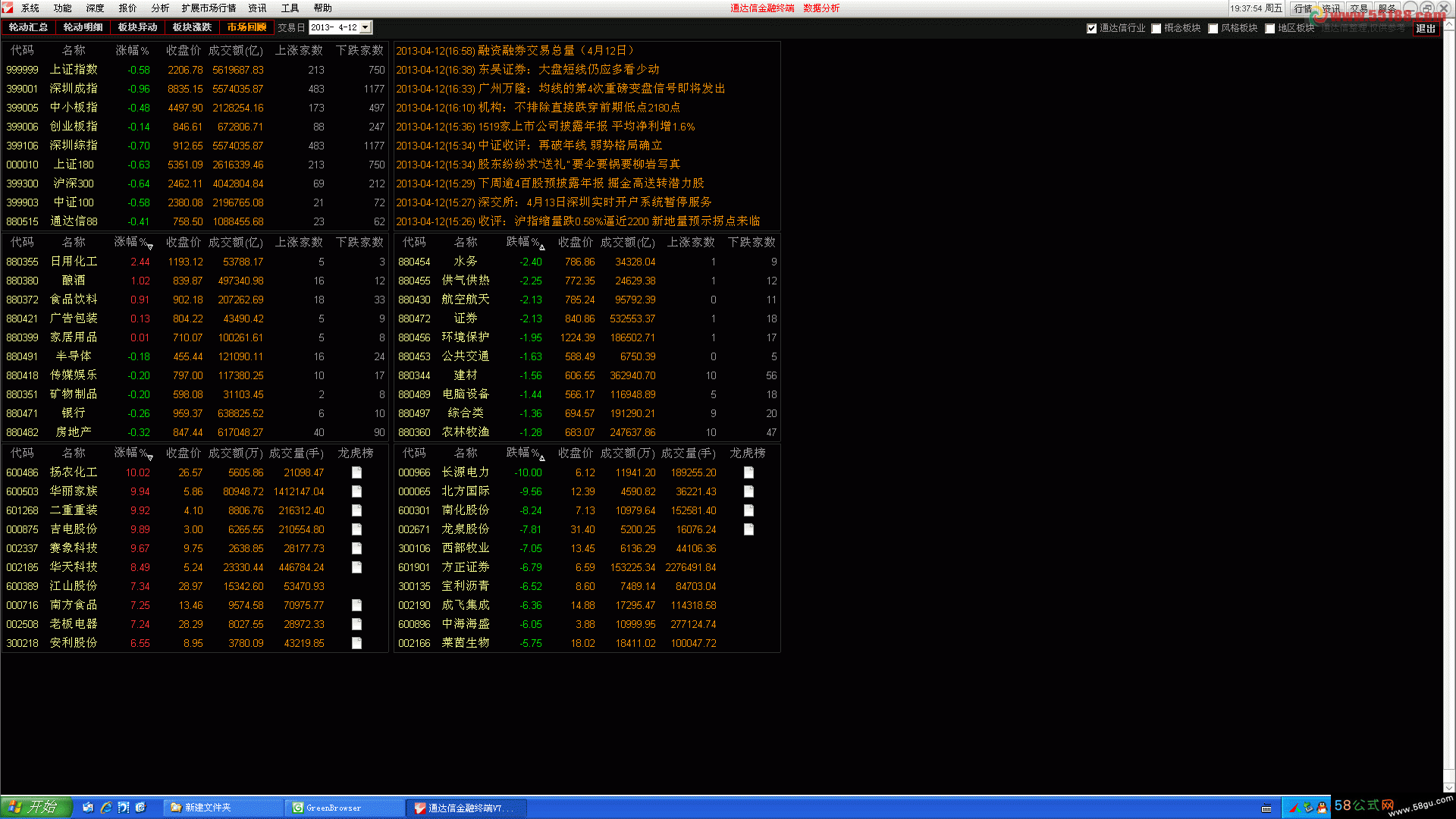Image resolution: width=1456 pixels, height=819 pixels.
Task: Open 龙虎榜 document icon for 长源电力
Action: [748, 472]
